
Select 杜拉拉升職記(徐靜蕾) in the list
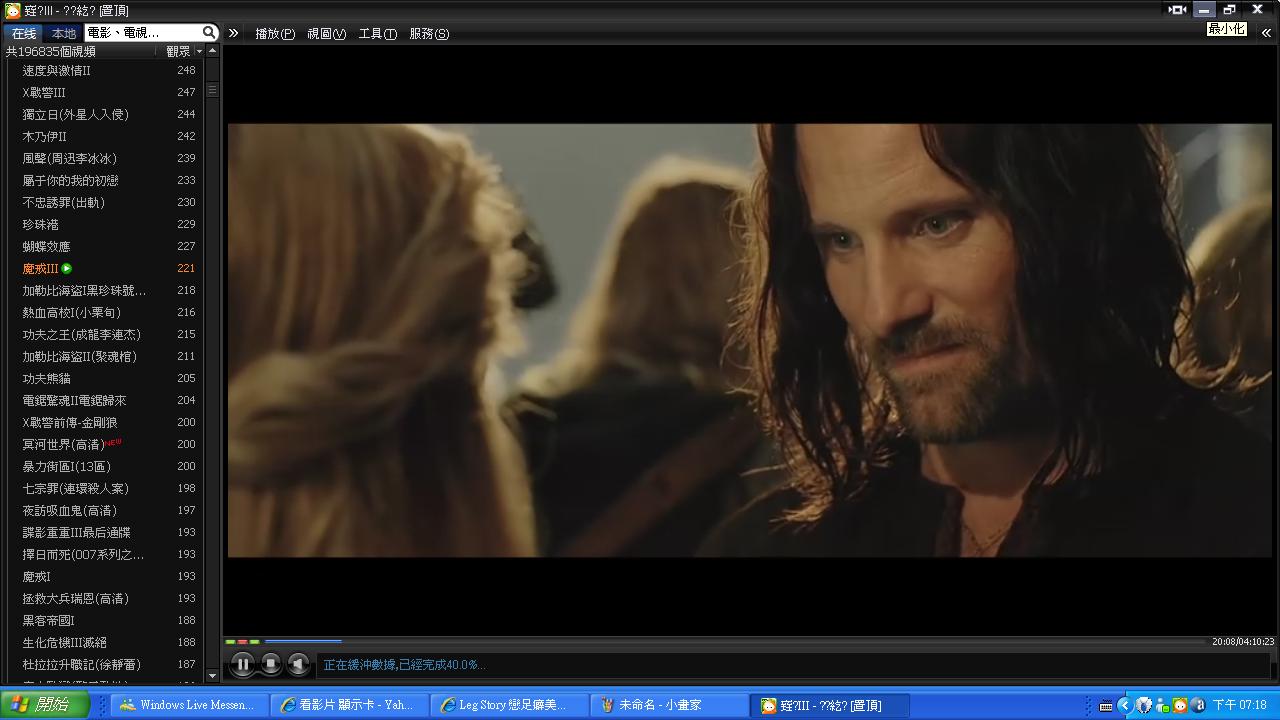point(82,665)
